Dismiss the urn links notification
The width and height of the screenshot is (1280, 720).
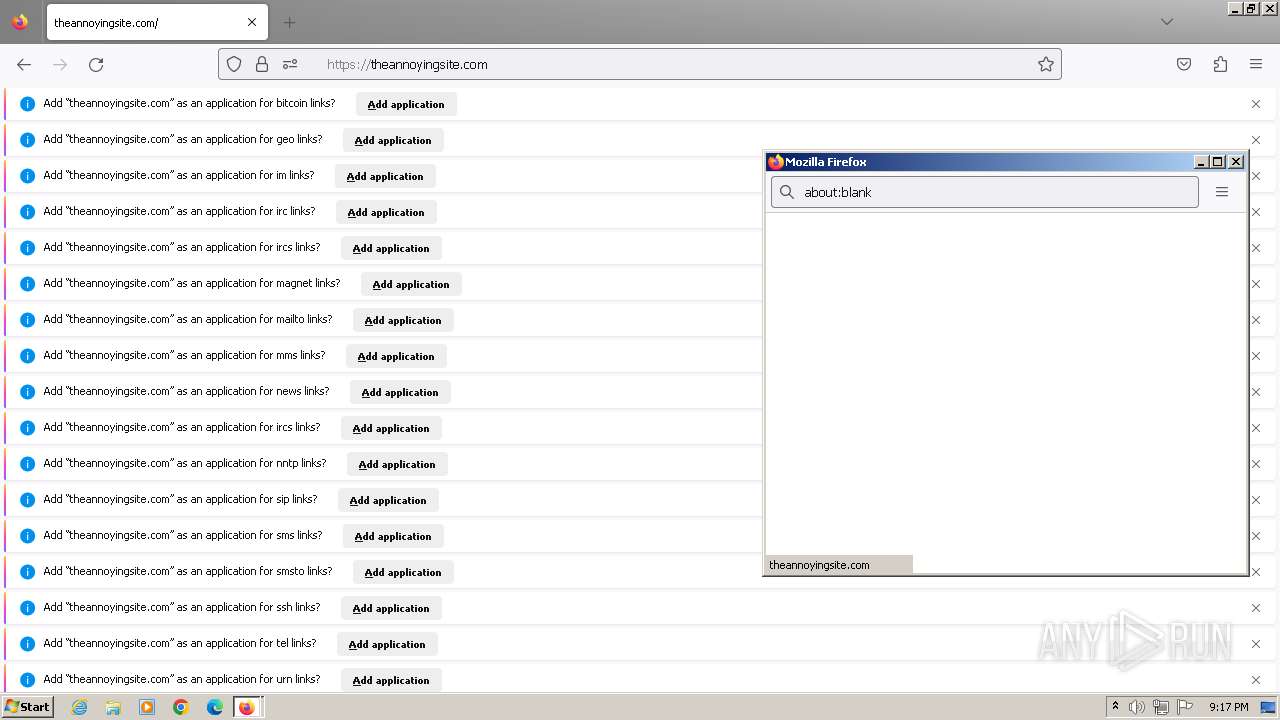click(1256, 680)
